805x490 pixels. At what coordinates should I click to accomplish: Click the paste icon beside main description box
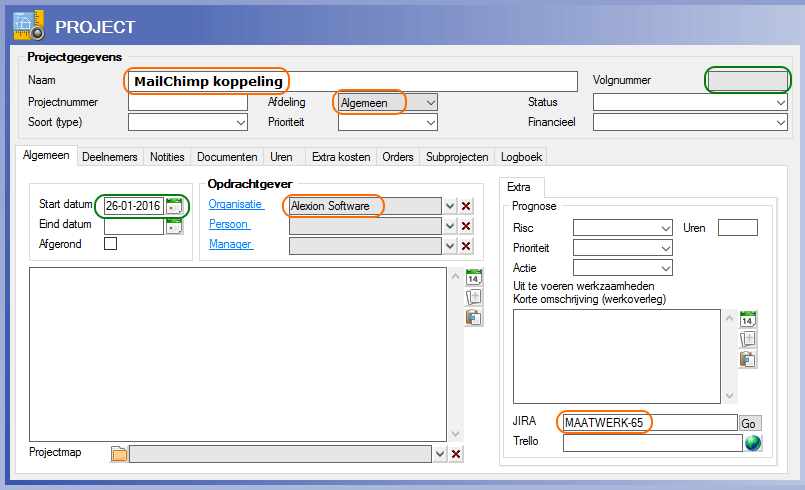(473, 317)
